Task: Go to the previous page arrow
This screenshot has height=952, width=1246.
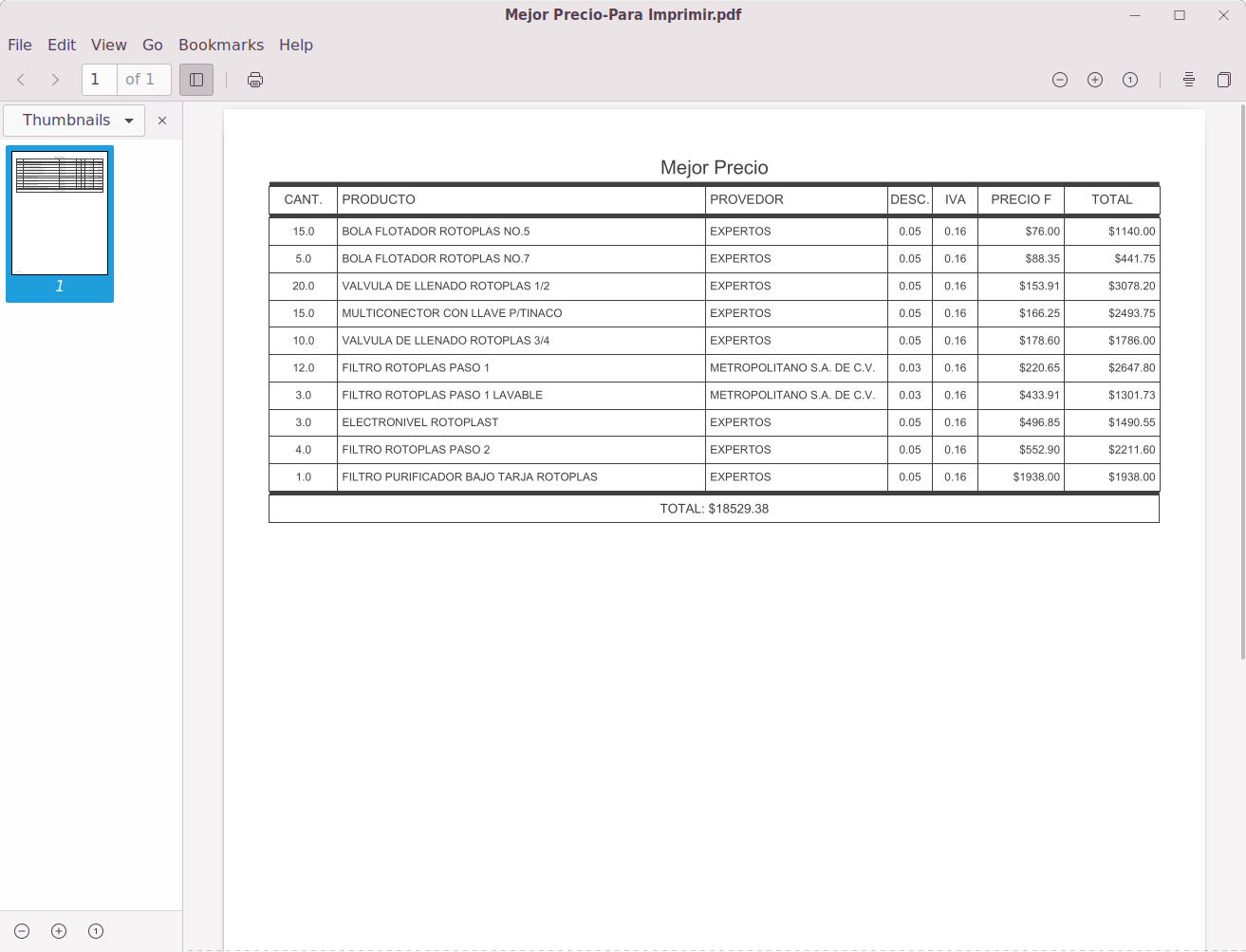Action: 21,80
